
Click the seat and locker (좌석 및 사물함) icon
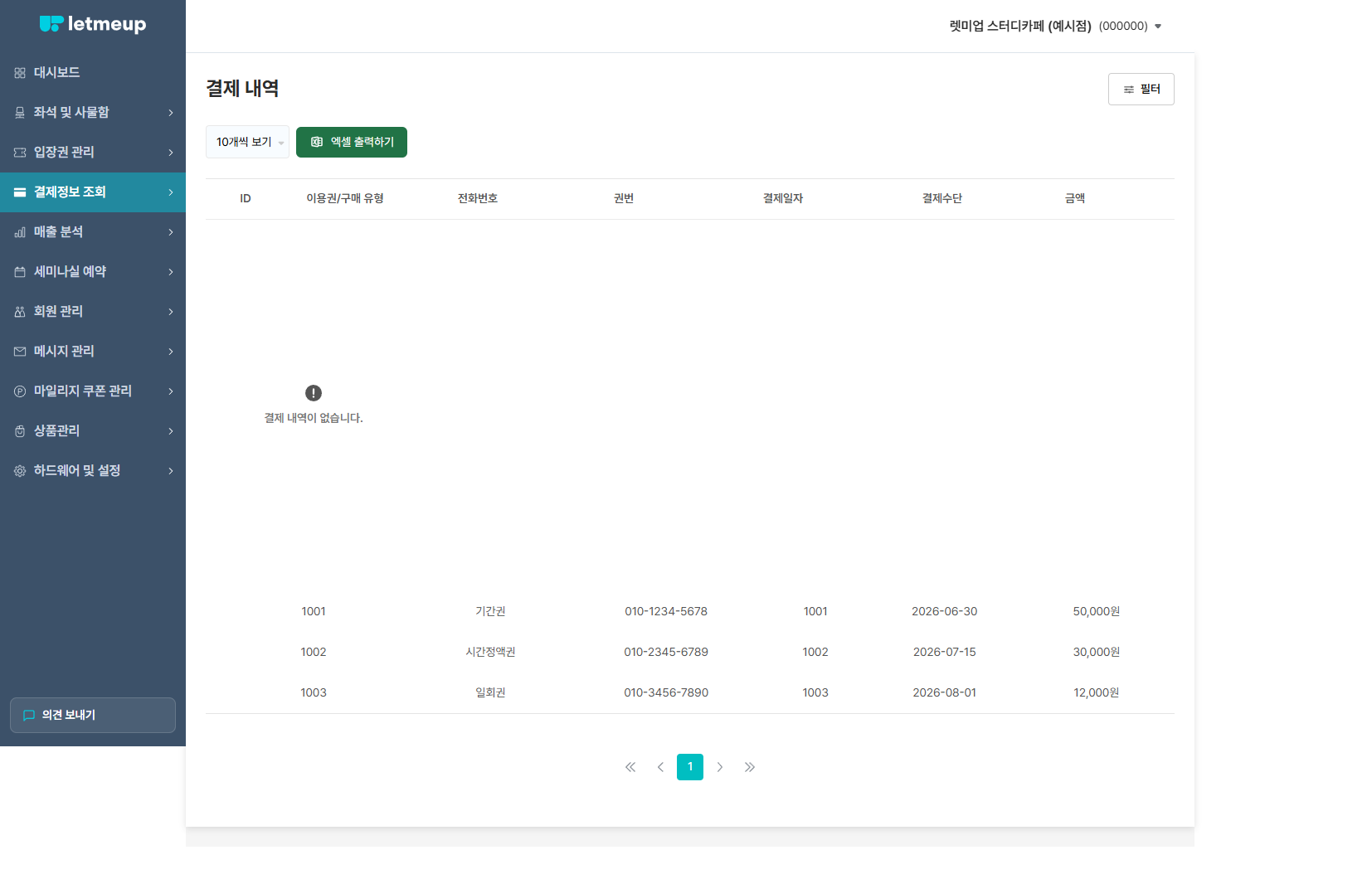click(20, 113)
